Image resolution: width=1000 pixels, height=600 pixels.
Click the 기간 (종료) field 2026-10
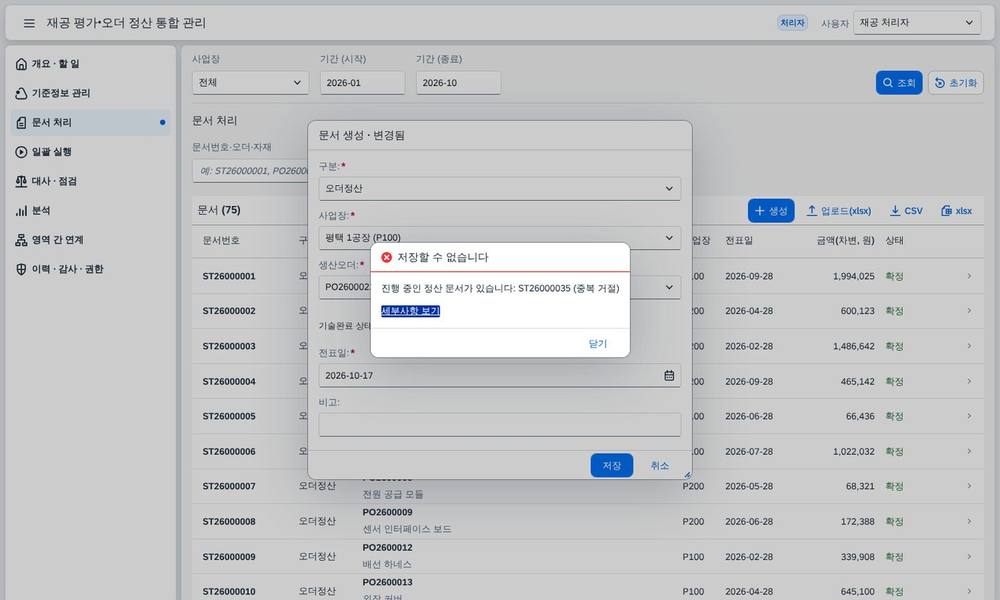click(x=458, y=83)
